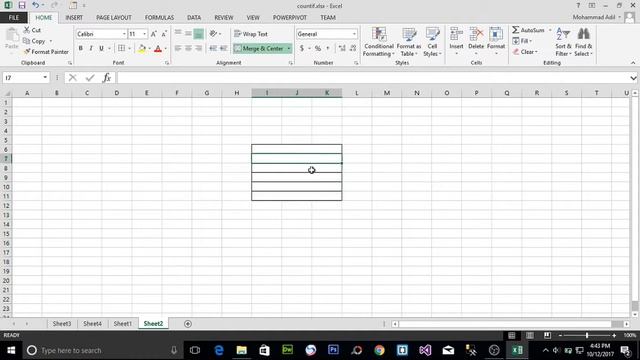Open the Calibri font name dropdown
The width and height of the screenshot is (640, 360).
pyautogui.click(x=124, y=34)
